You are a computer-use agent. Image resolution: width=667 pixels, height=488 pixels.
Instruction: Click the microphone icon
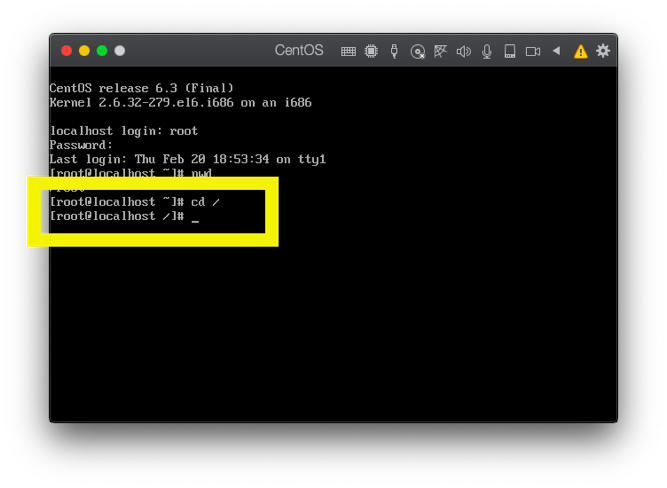click(487, 51)
